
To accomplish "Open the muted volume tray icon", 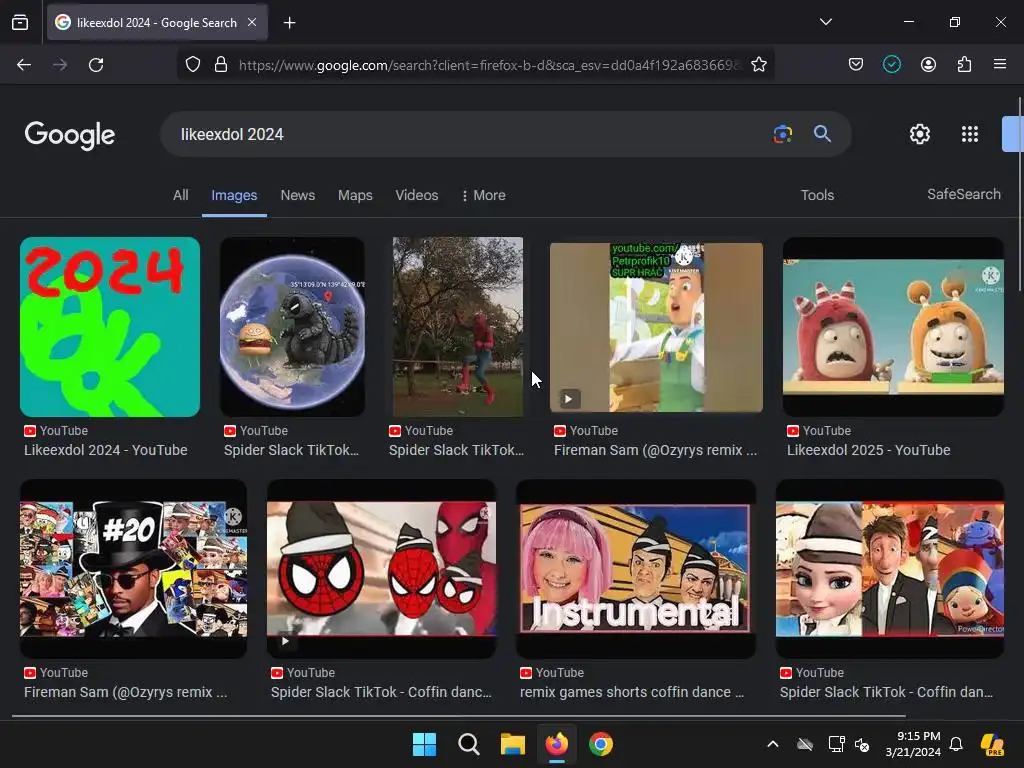I will point(863,744).
